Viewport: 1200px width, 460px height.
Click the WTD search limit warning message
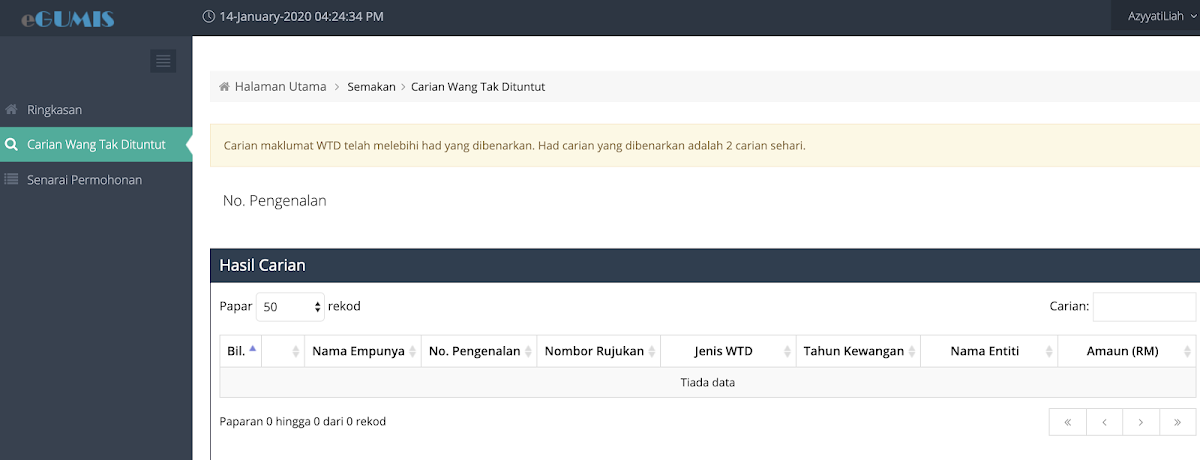point(705,145)
